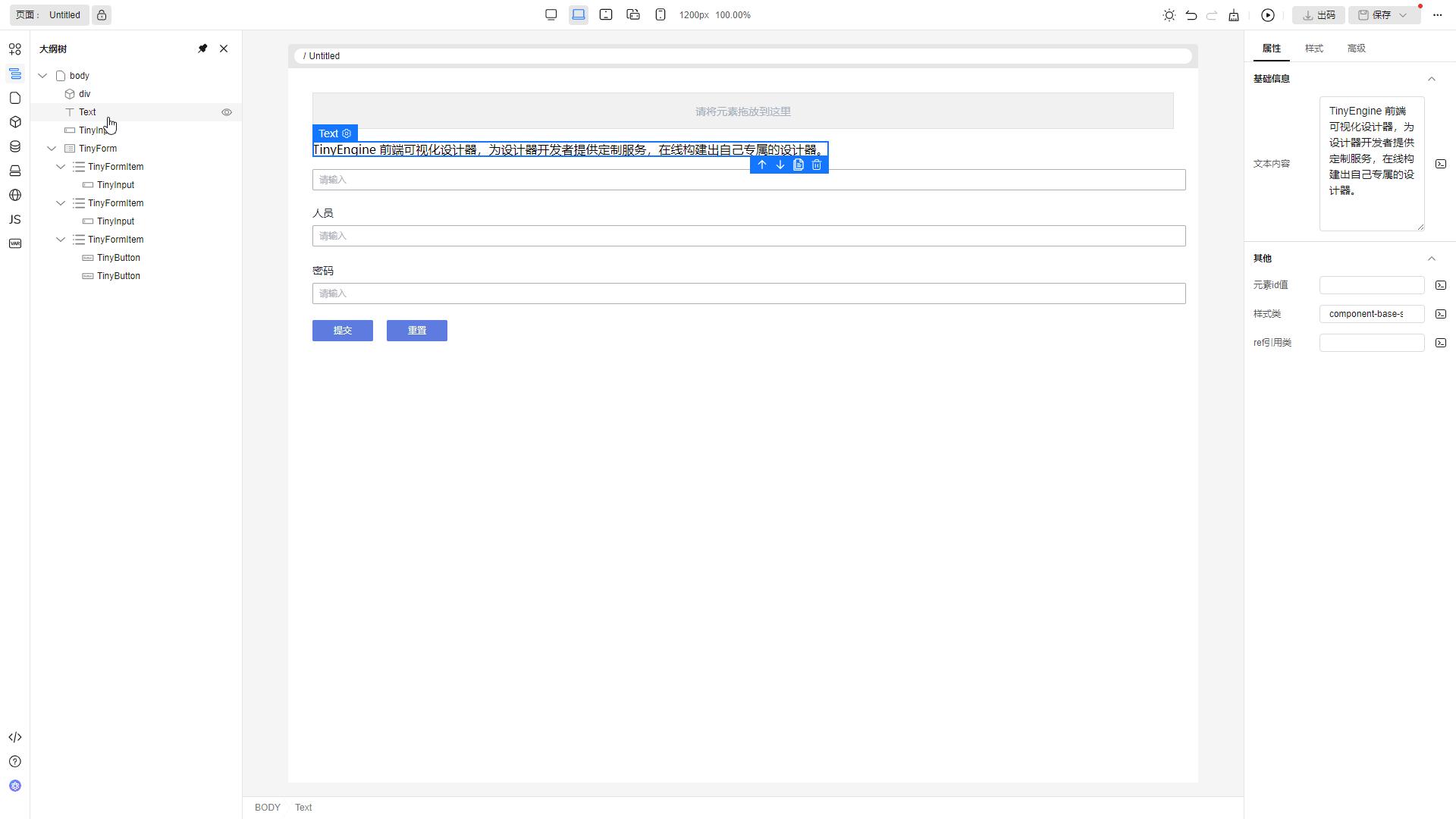Click the 提交 button on canvas
The image size is (1456, 819).
pos(343,331)
